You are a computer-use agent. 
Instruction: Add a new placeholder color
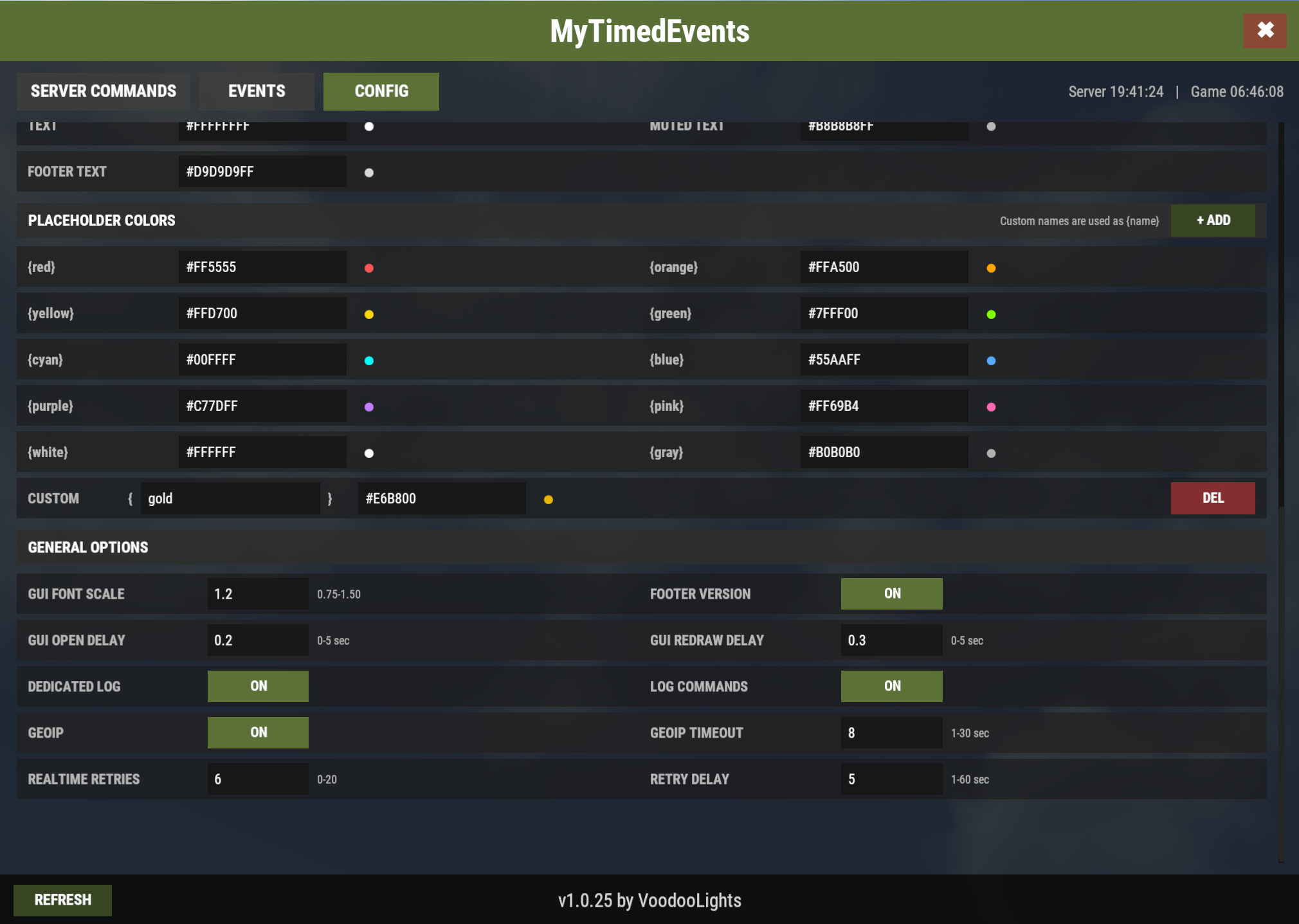click(x=1213, y=221)
